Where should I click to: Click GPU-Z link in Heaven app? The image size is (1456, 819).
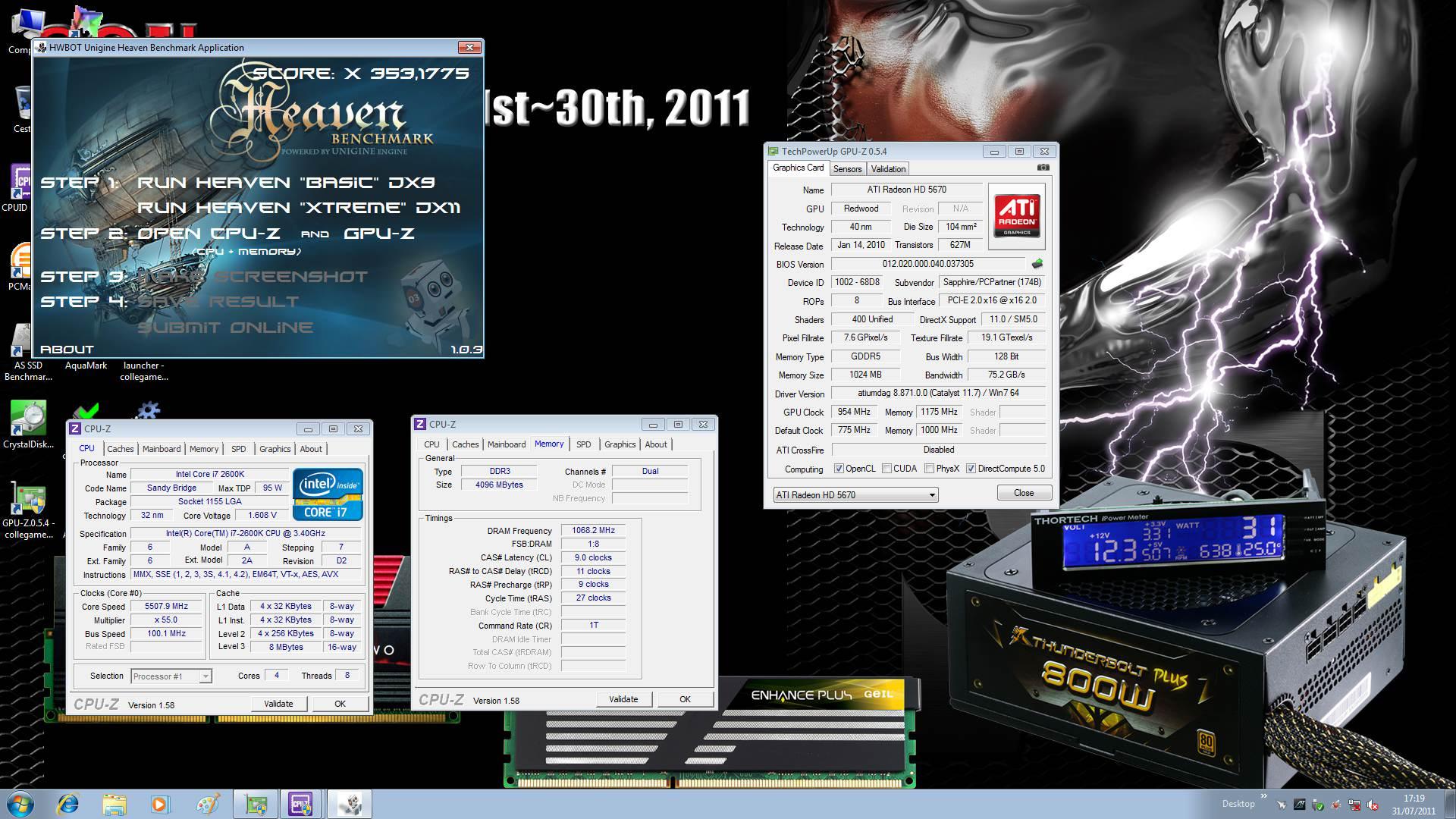point(379,234)
